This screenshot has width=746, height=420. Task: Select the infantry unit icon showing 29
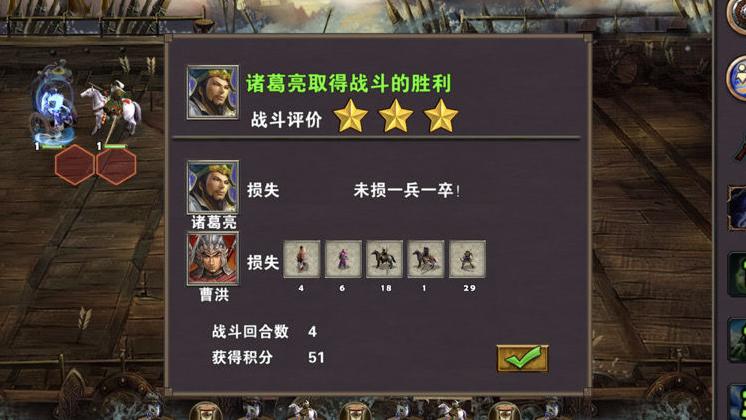click(467, 259)
